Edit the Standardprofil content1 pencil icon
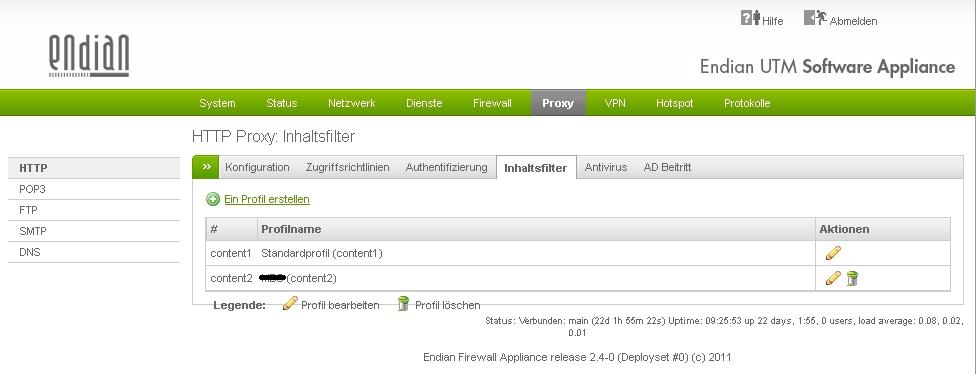Image resolution: width=976 pixels, height=374 pixels. point(833,253)
